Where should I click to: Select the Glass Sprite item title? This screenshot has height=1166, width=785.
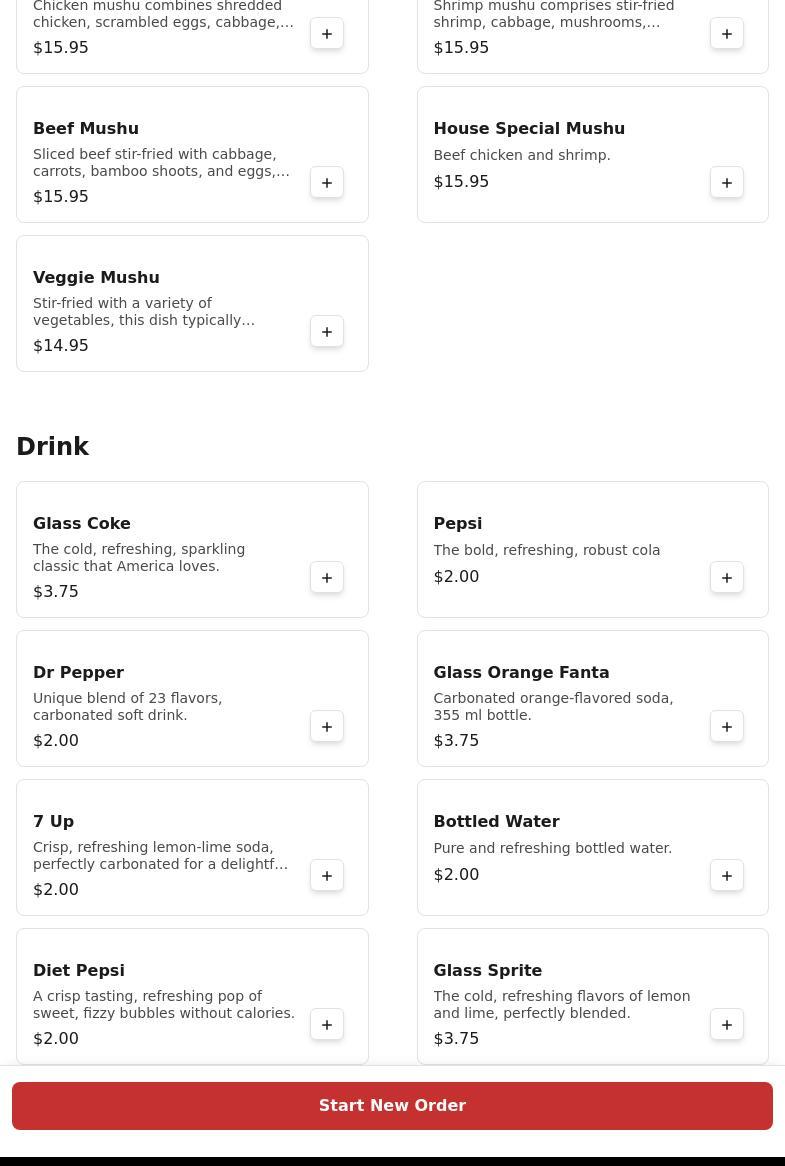tap(487, 971)
